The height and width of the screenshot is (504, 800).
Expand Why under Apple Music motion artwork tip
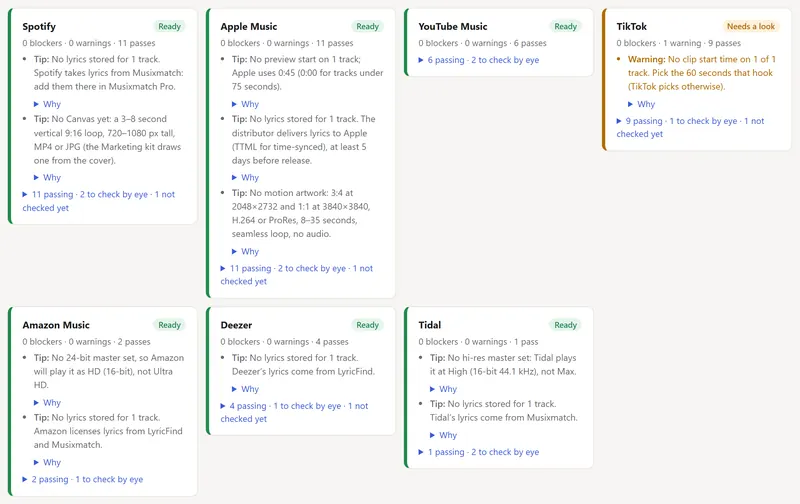[245, 251]
